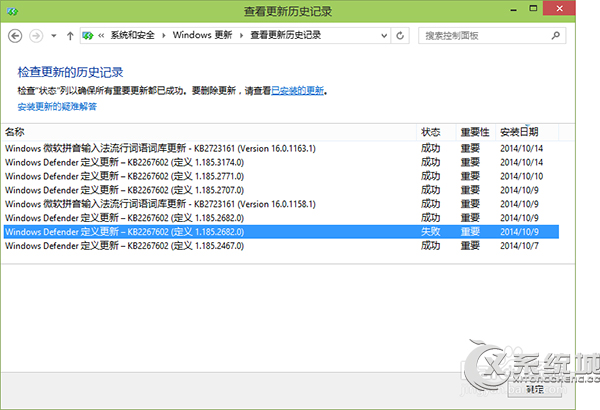
Task: Click the forward navigation arrow
Action: 36,36
